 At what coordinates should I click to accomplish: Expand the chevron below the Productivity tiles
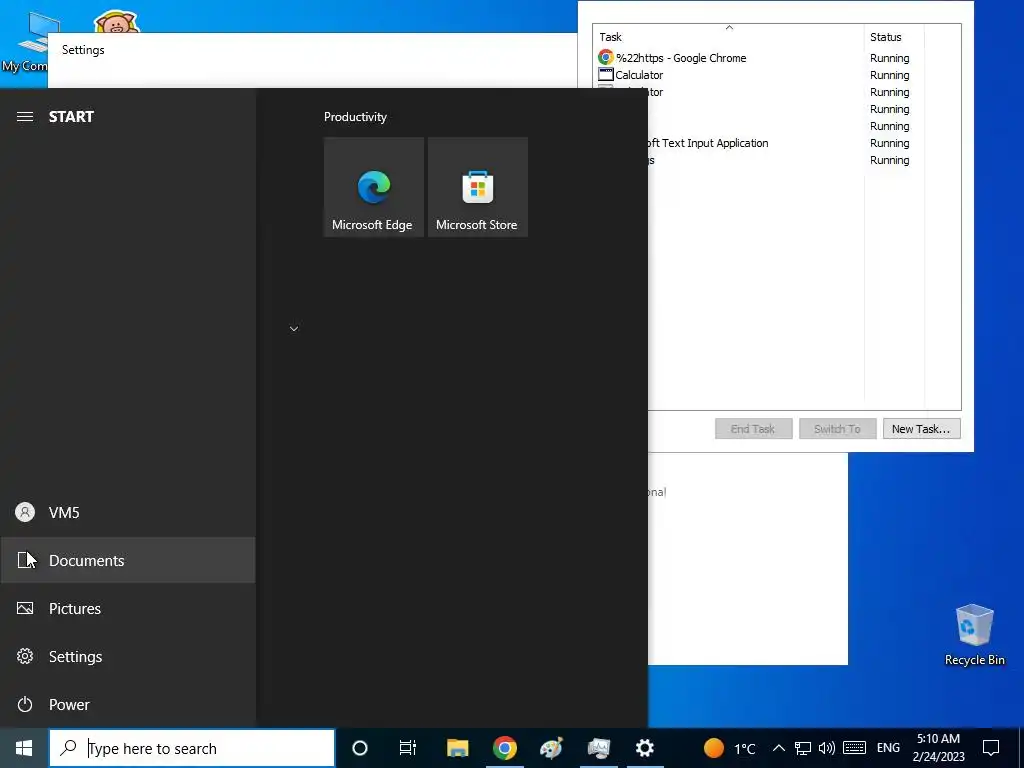click(x=294, y=328)
